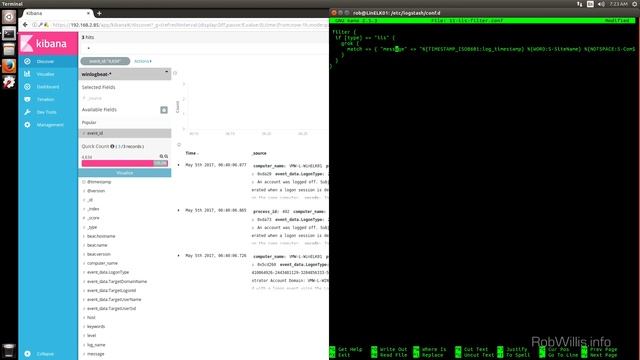Image resolution: width=640 pixels, height=360 pixels.
Task: Expand the query bar arrow under hits
Action: (89, 48)
